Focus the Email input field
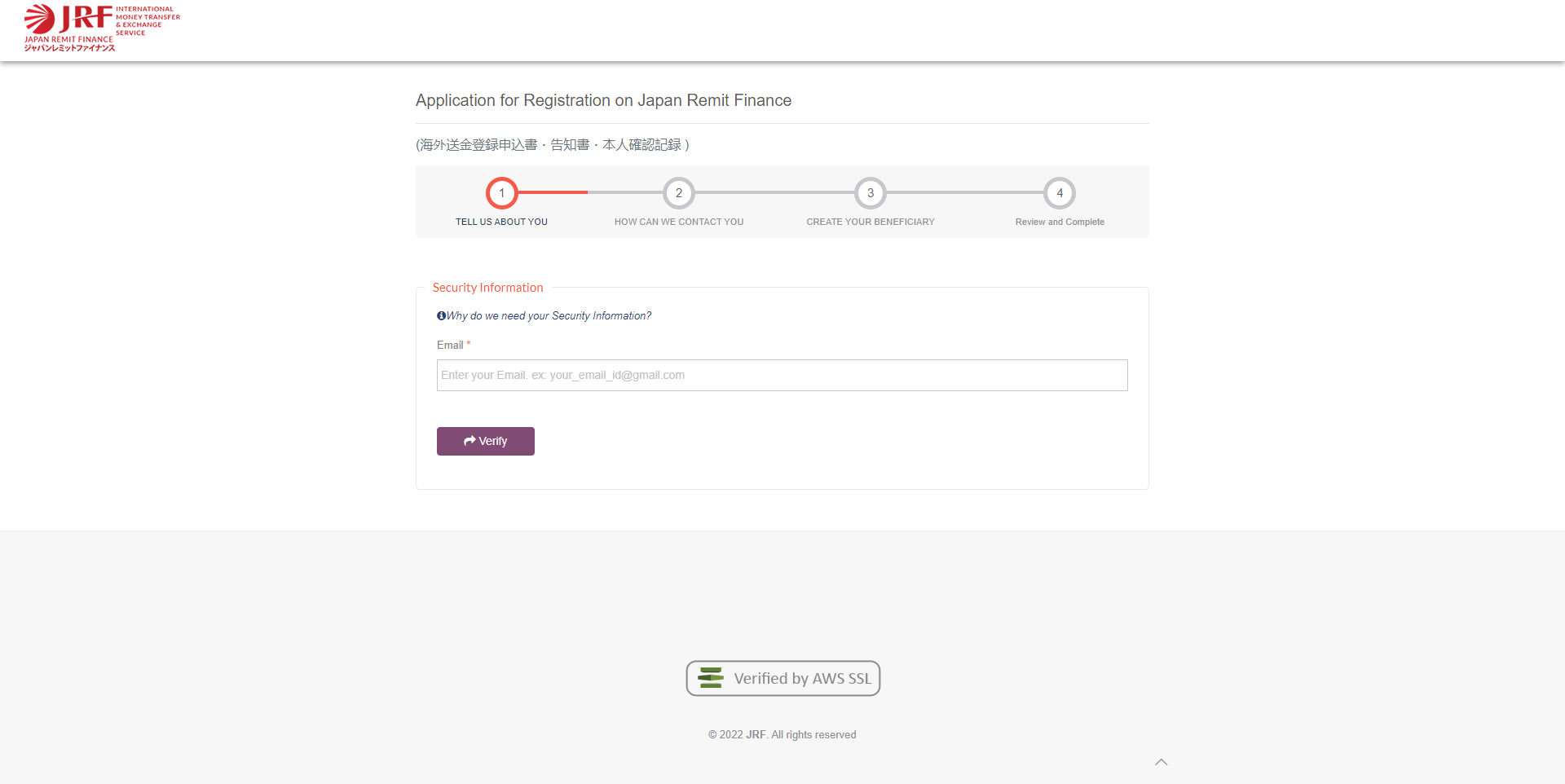The height and width of the screenshot is (784, 1565). 782,375
